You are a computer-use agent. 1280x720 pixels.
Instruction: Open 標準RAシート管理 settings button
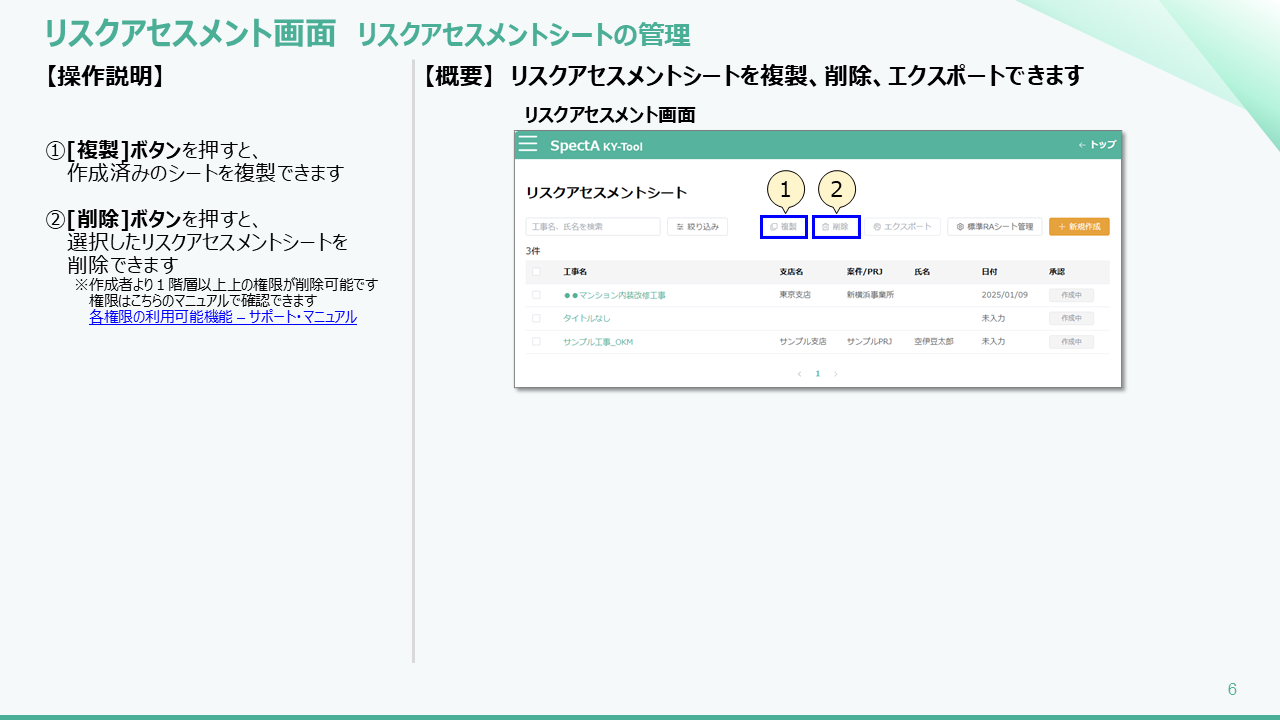click(994, 227)
